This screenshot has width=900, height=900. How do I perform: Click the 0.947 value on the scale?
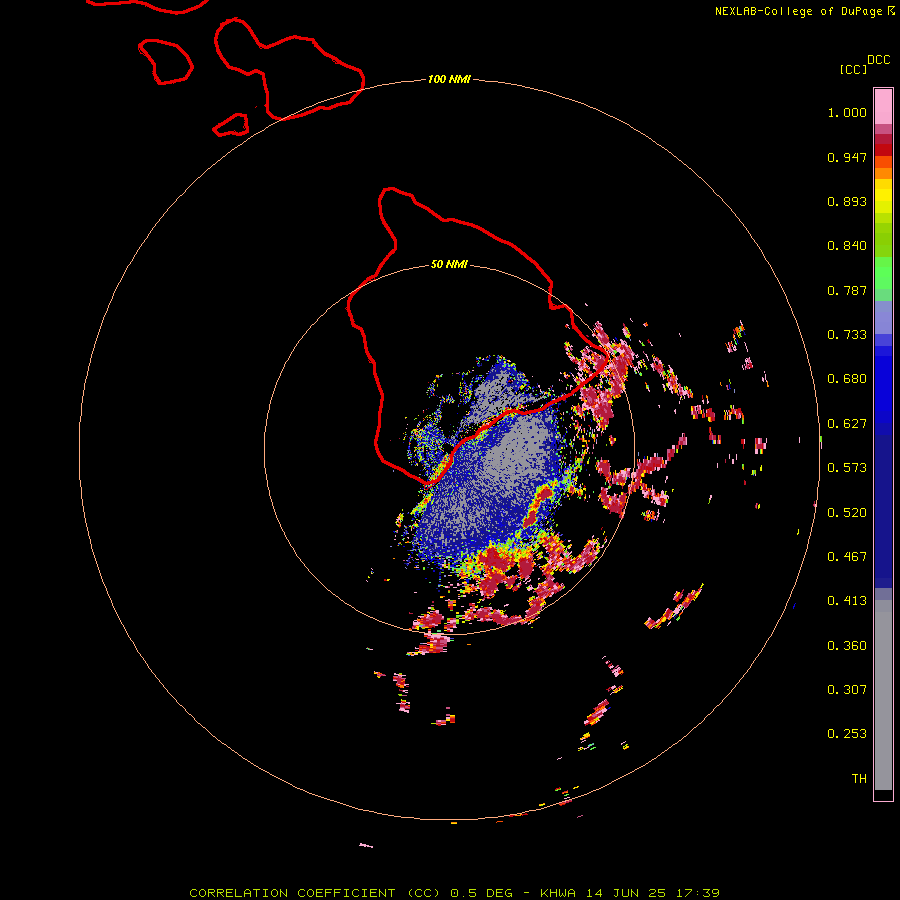coord(847,157)
